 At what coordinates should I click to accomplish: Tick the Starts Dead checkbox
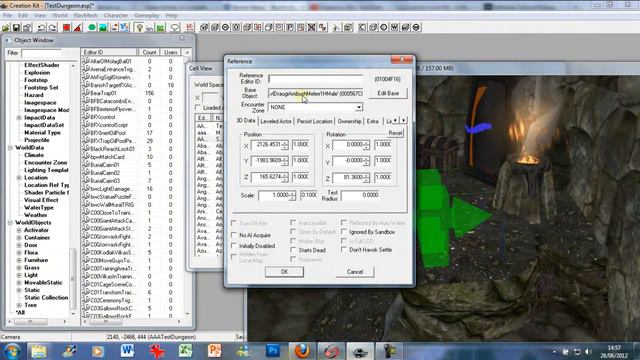(x=293, y=250)
